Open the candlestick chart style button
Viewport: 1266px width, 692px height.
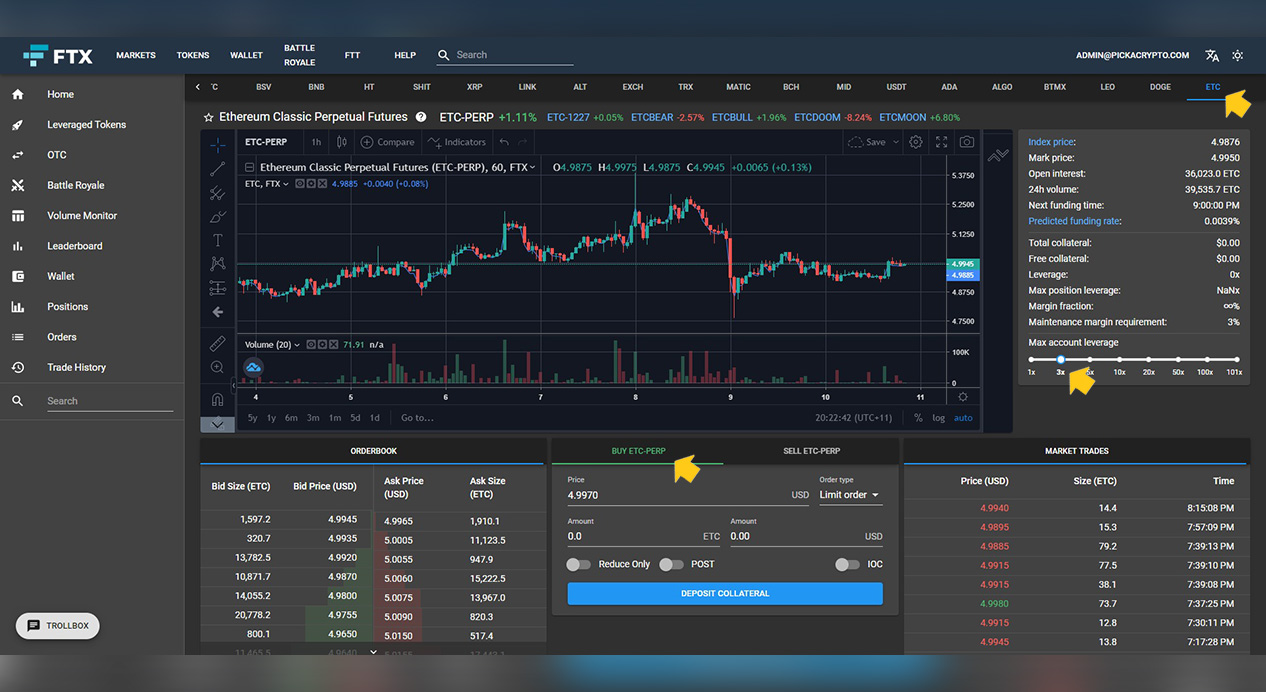tap(342, 142)
